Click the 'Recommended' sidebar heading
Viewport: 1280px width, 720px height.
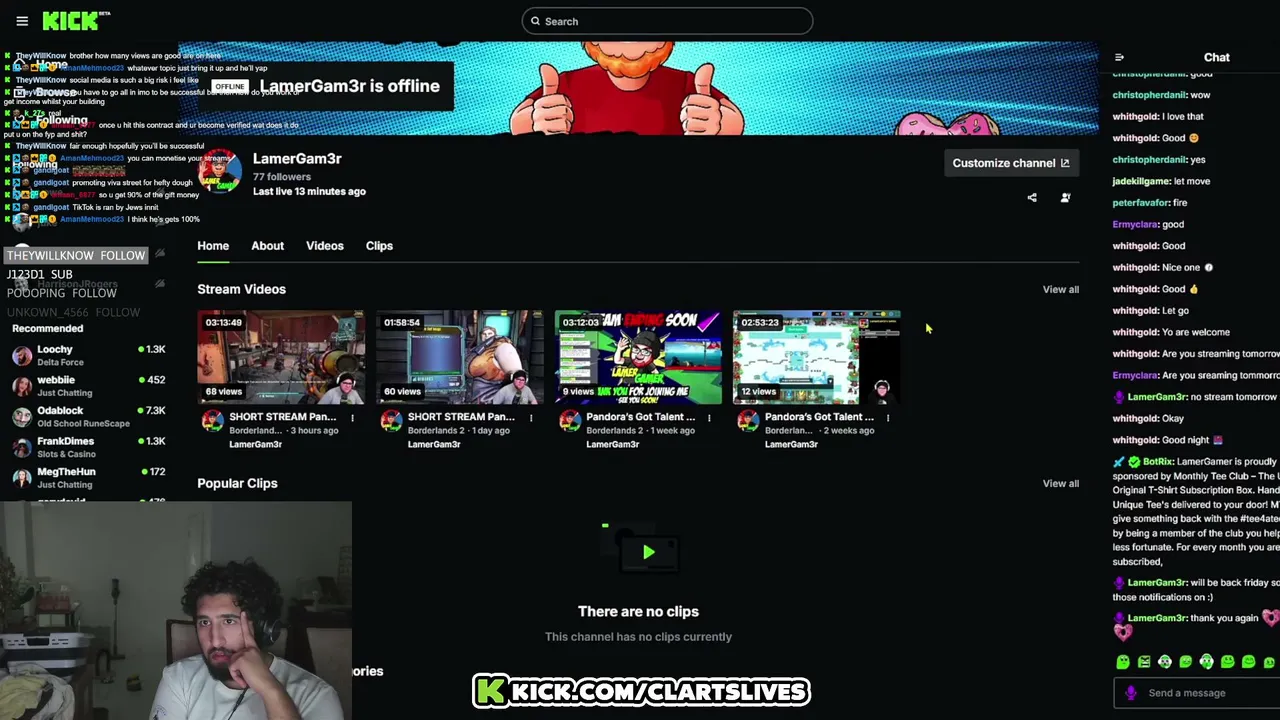[47, 328]
